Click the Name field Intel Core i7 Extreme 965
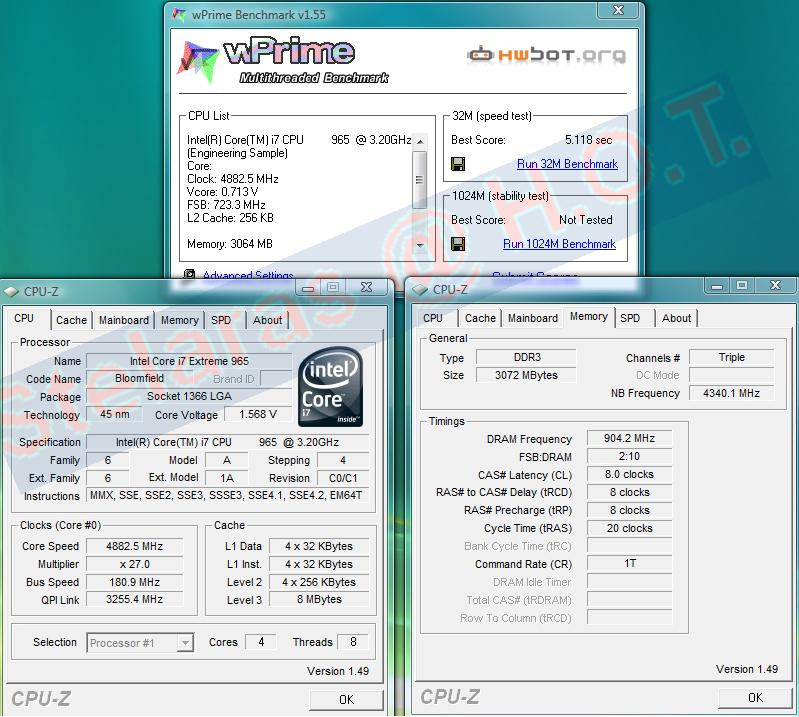 click(x=189, y=361)
